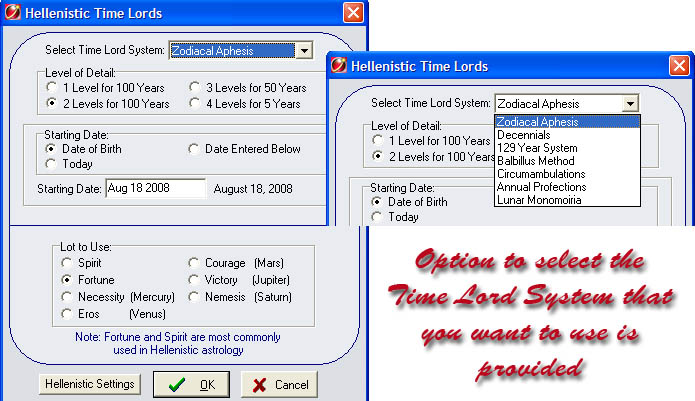
Task: Choose Decennials from the dropdown list
Action: [523, 135]
